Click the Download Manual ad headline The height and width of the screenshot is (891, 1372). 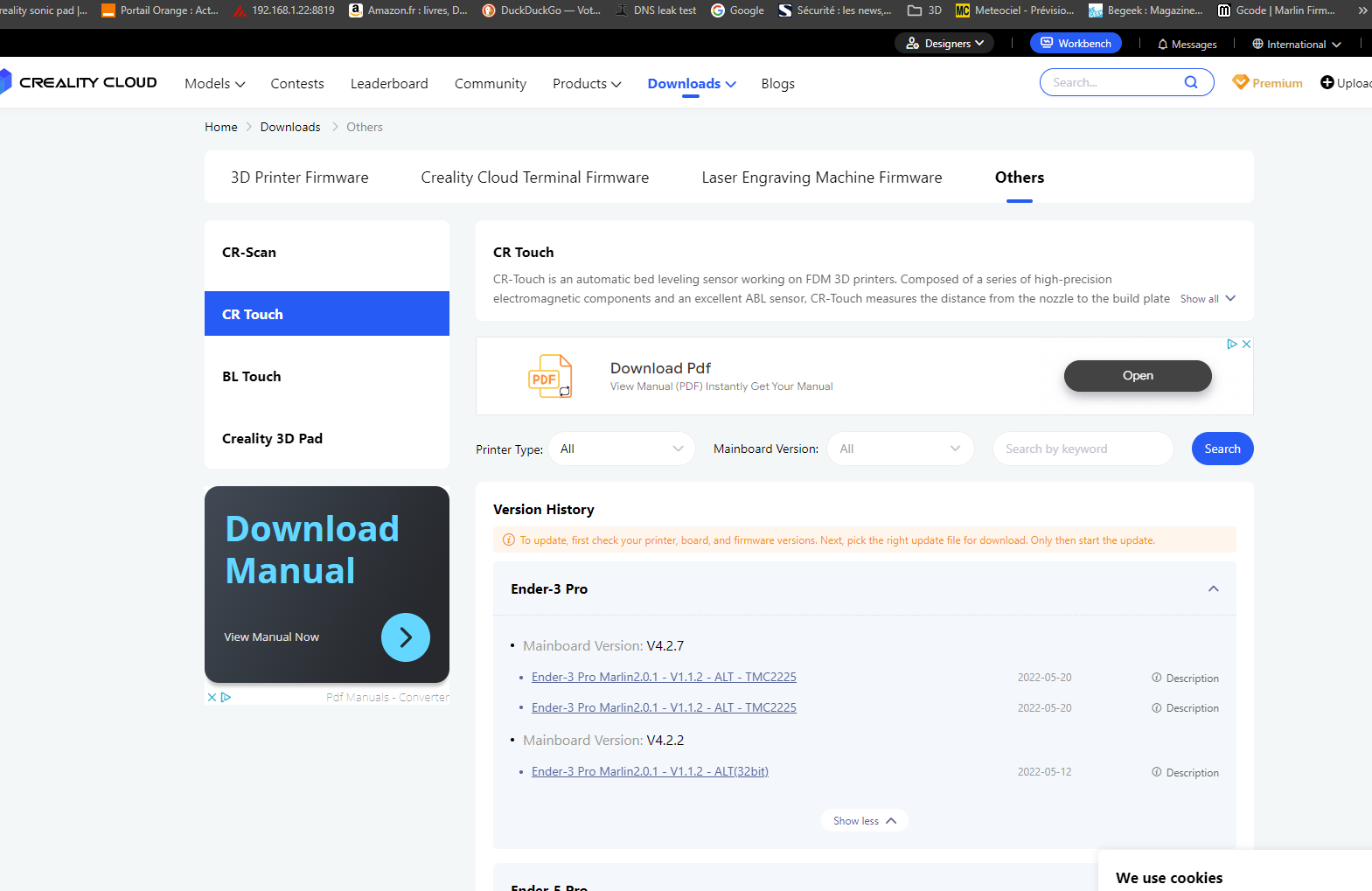pos(312,550)
